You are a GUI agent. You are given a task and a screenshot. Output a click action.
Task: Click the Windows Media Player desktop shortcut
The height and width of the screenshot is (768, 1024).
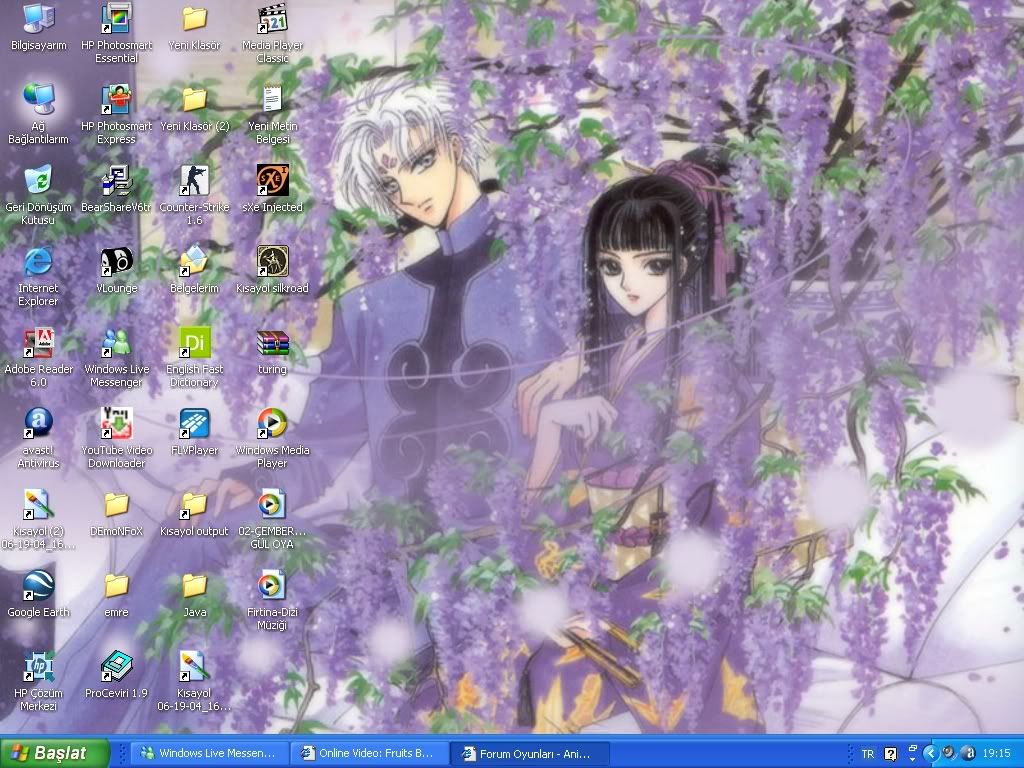pyautogui.click(x=272, y=438)
